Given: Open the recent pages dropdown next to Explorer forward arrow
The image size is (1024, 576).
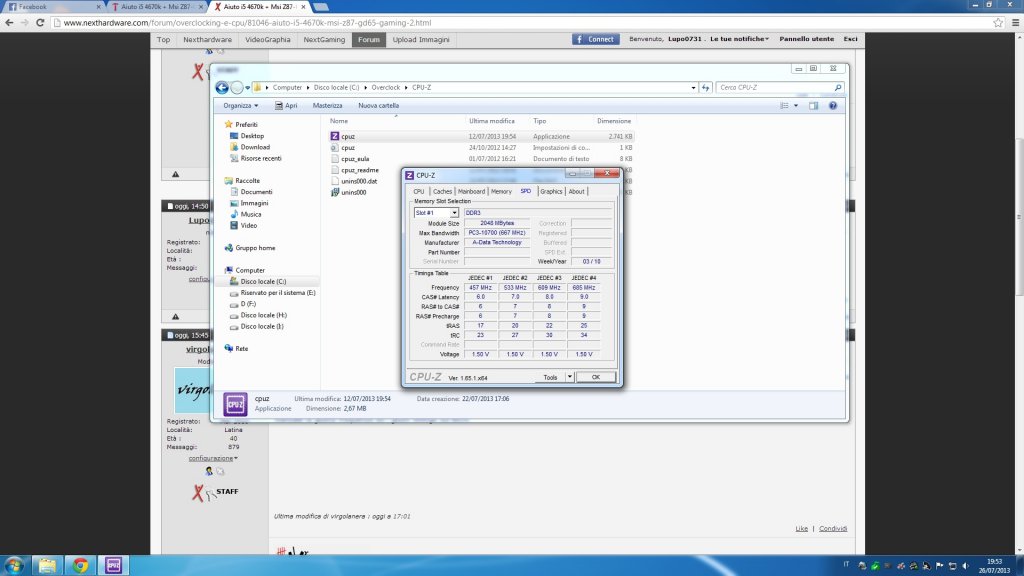Looking at the screenshot, I should (248, 88).
